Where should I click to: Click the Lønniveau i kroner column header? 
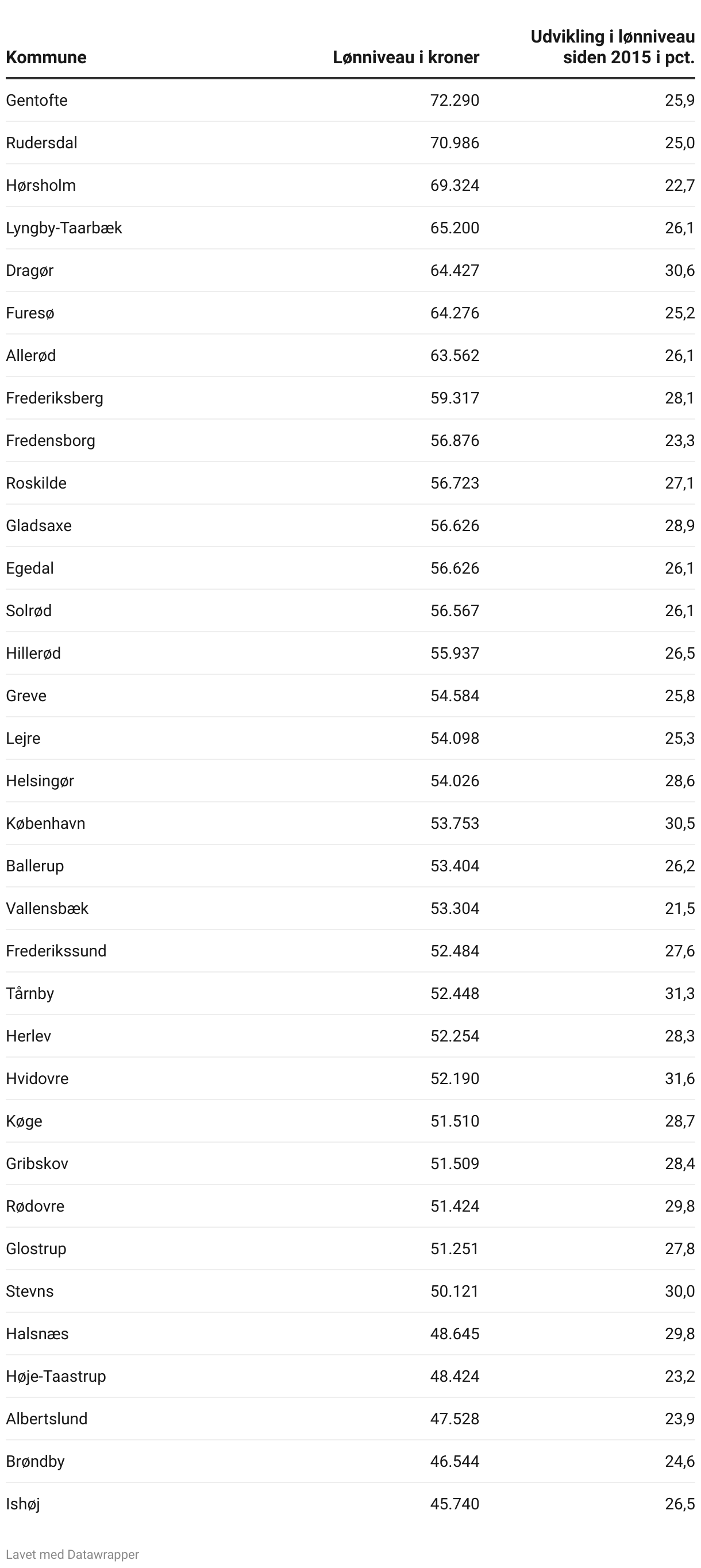(406, 57)
